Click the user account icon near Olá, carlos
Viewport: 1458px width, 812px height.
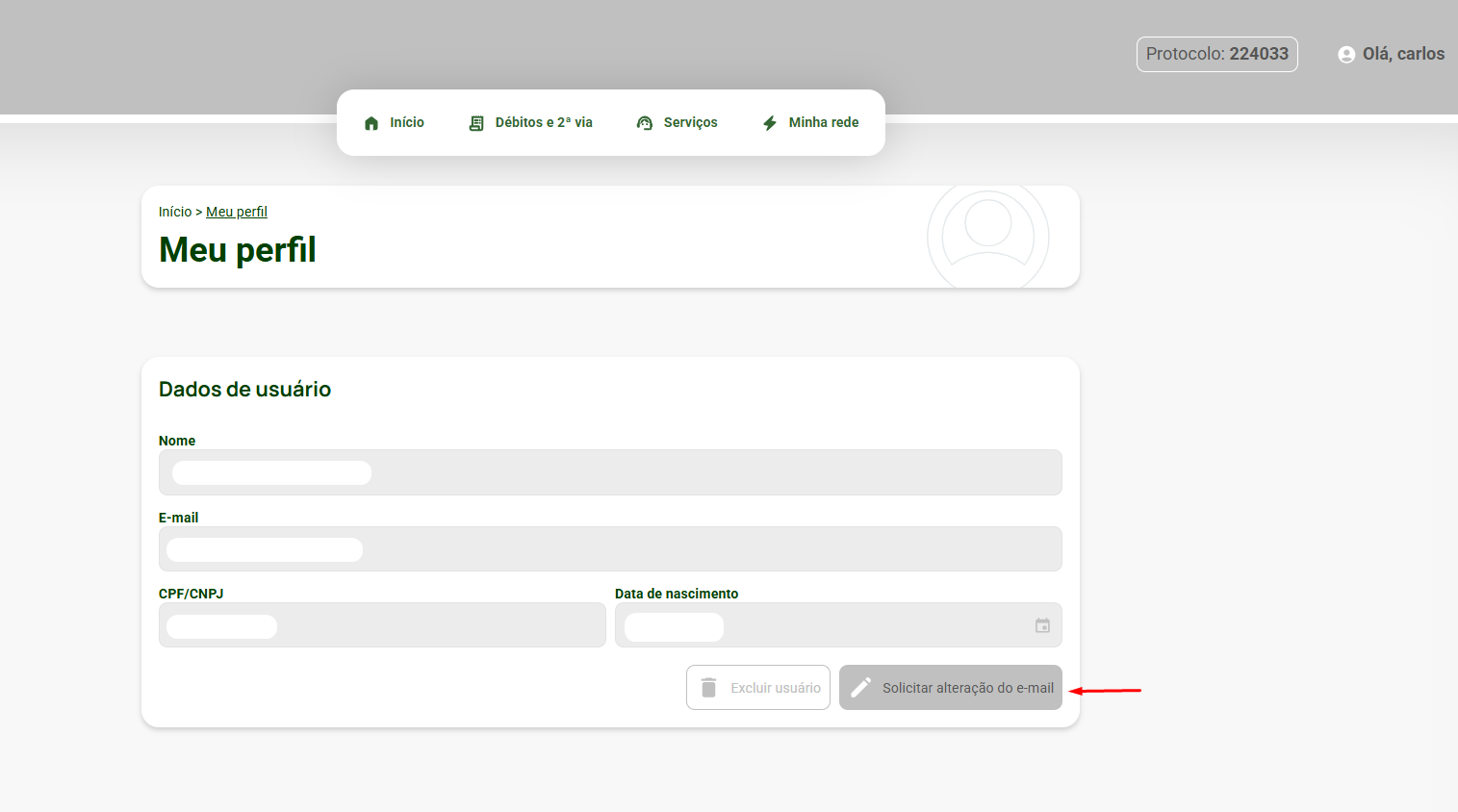click(1346, 55)
